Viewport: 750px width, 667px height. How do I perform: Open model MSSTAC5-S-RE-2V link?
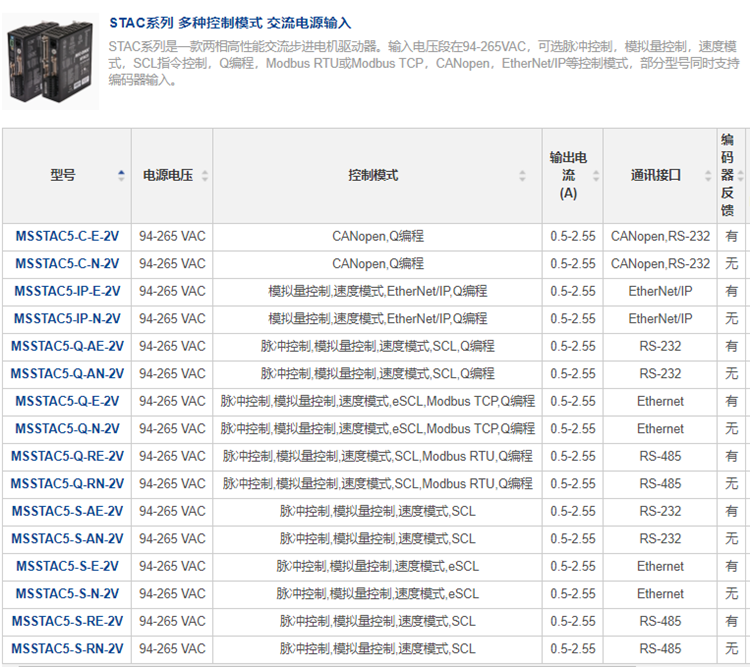click(67, 622)
